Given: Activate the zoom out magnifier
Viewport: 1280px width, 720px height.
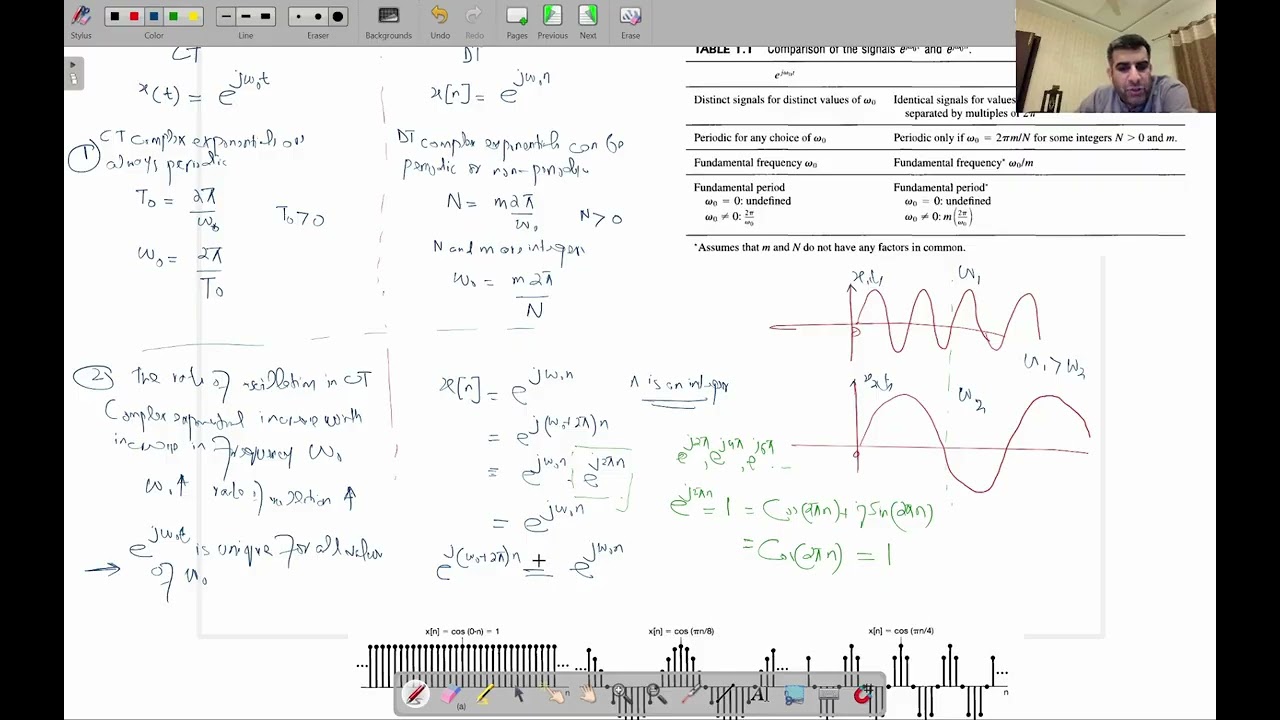Looking at the screenshot, I should coord(656,694).
